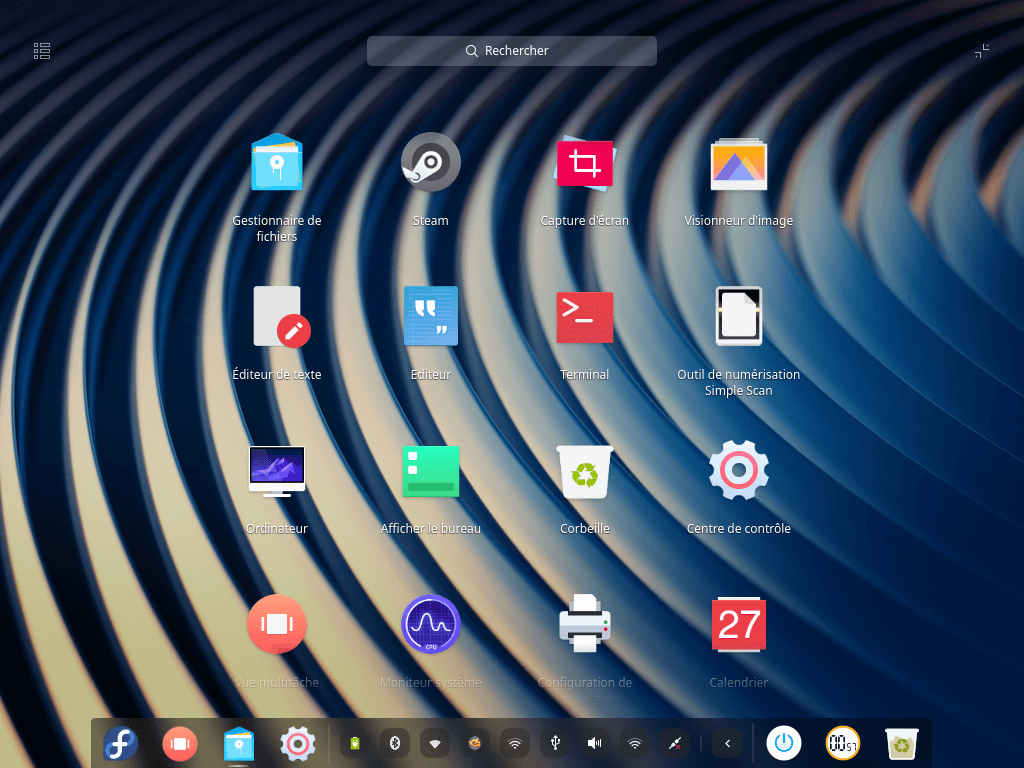Open Corbeille in the launcher grid
1024x768 pixels.
(x=584, y=472)
